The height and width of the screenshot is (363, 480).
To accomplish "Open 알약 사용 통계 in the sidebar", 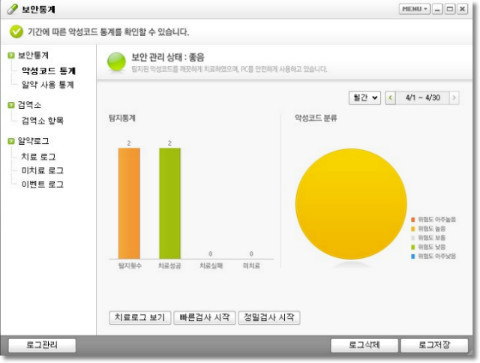I will (x=48, y=85).
